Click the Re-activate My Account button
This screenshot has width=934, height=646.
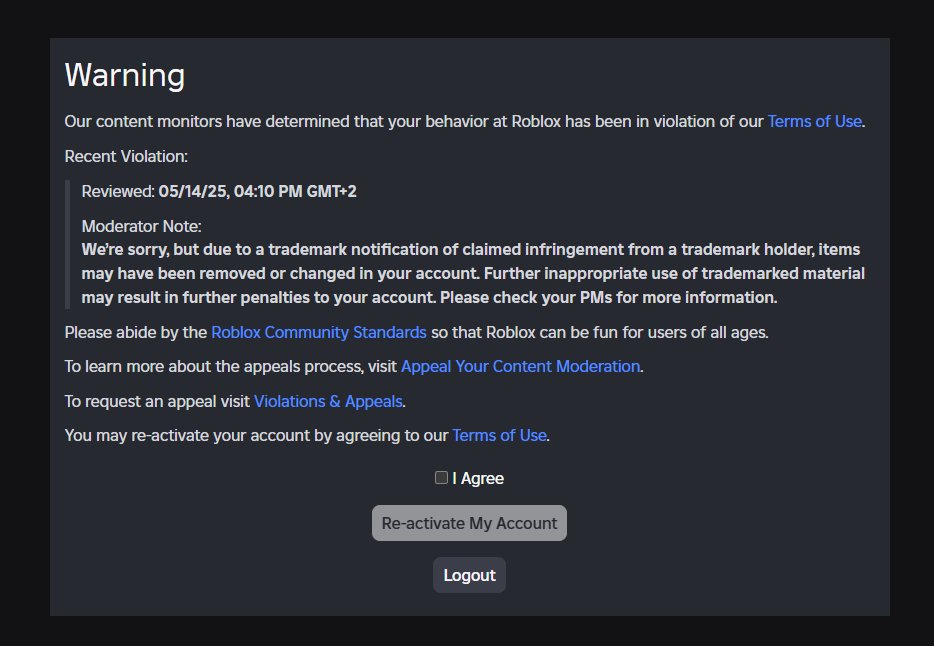469,523
